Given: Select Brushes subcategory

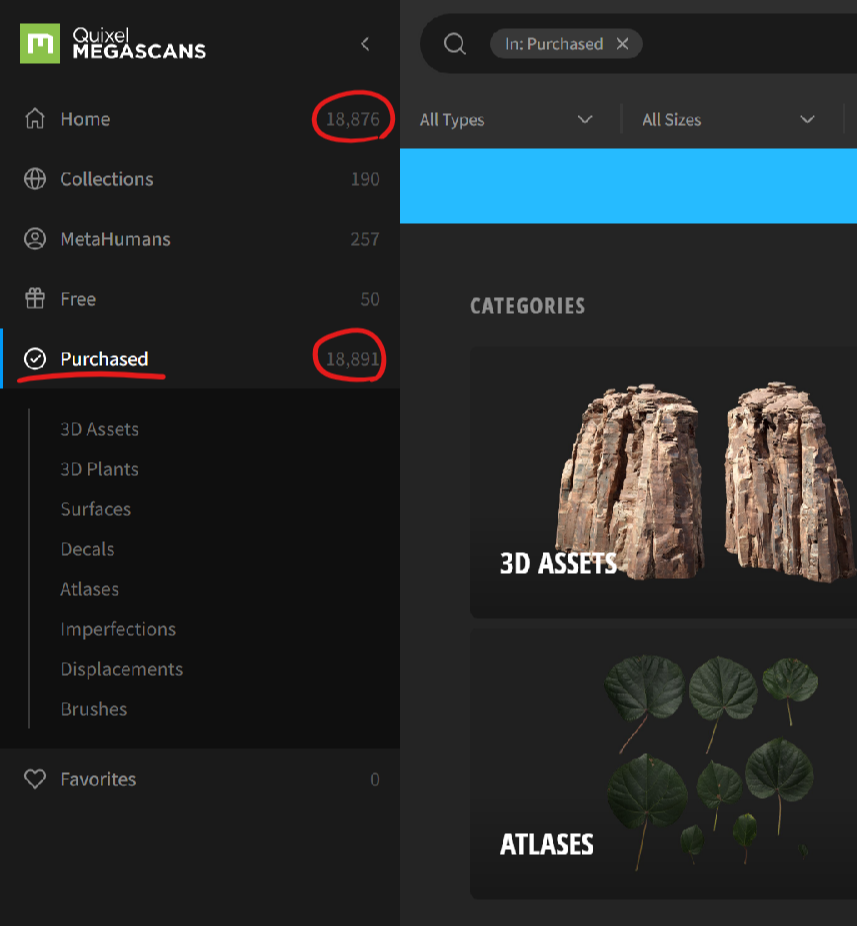Looking at the screenshot, I should (x=93, y=709).
